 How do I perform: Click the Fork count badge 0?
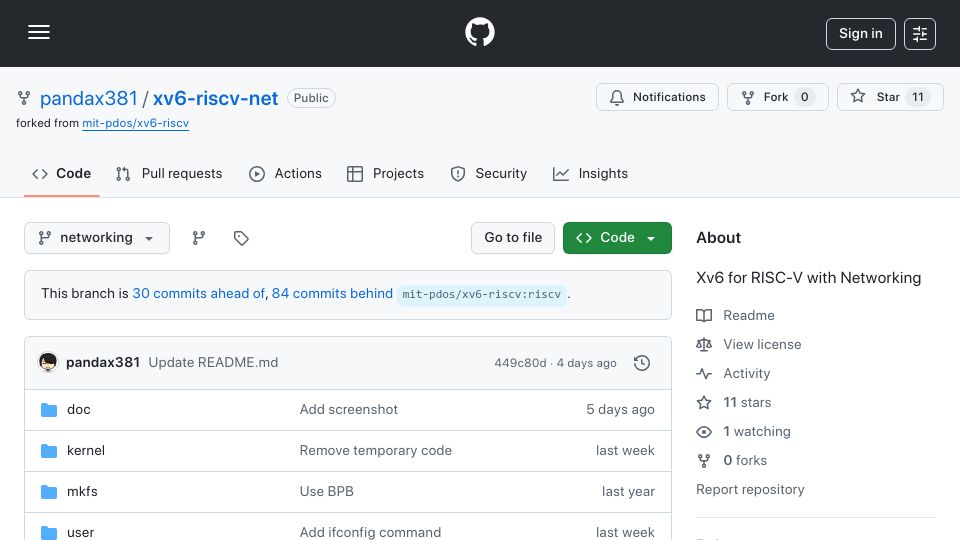tap(804, 97)
